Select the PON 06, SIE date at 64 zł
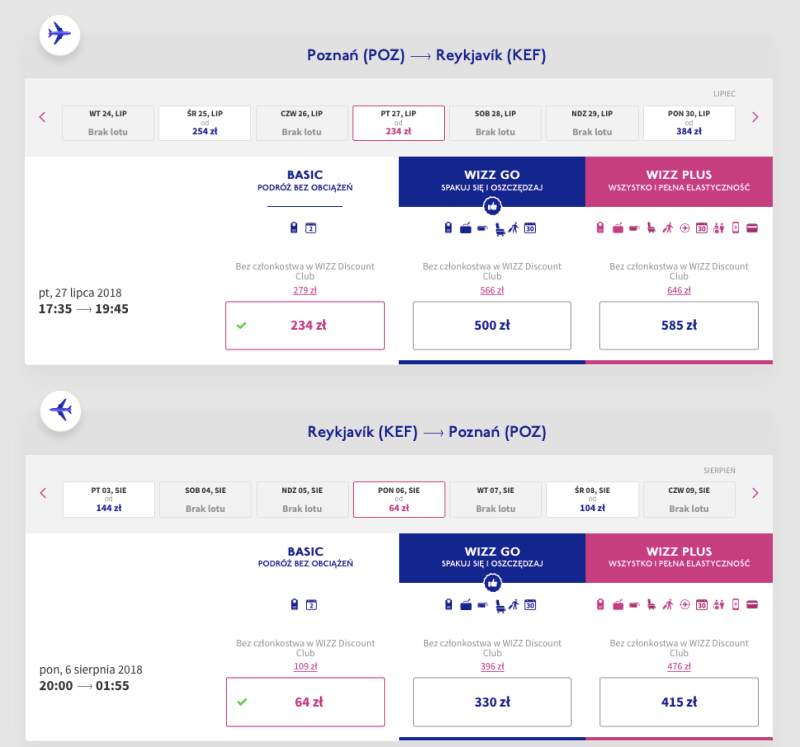Screen dimensions: 800x747 (x=399, y=500)
